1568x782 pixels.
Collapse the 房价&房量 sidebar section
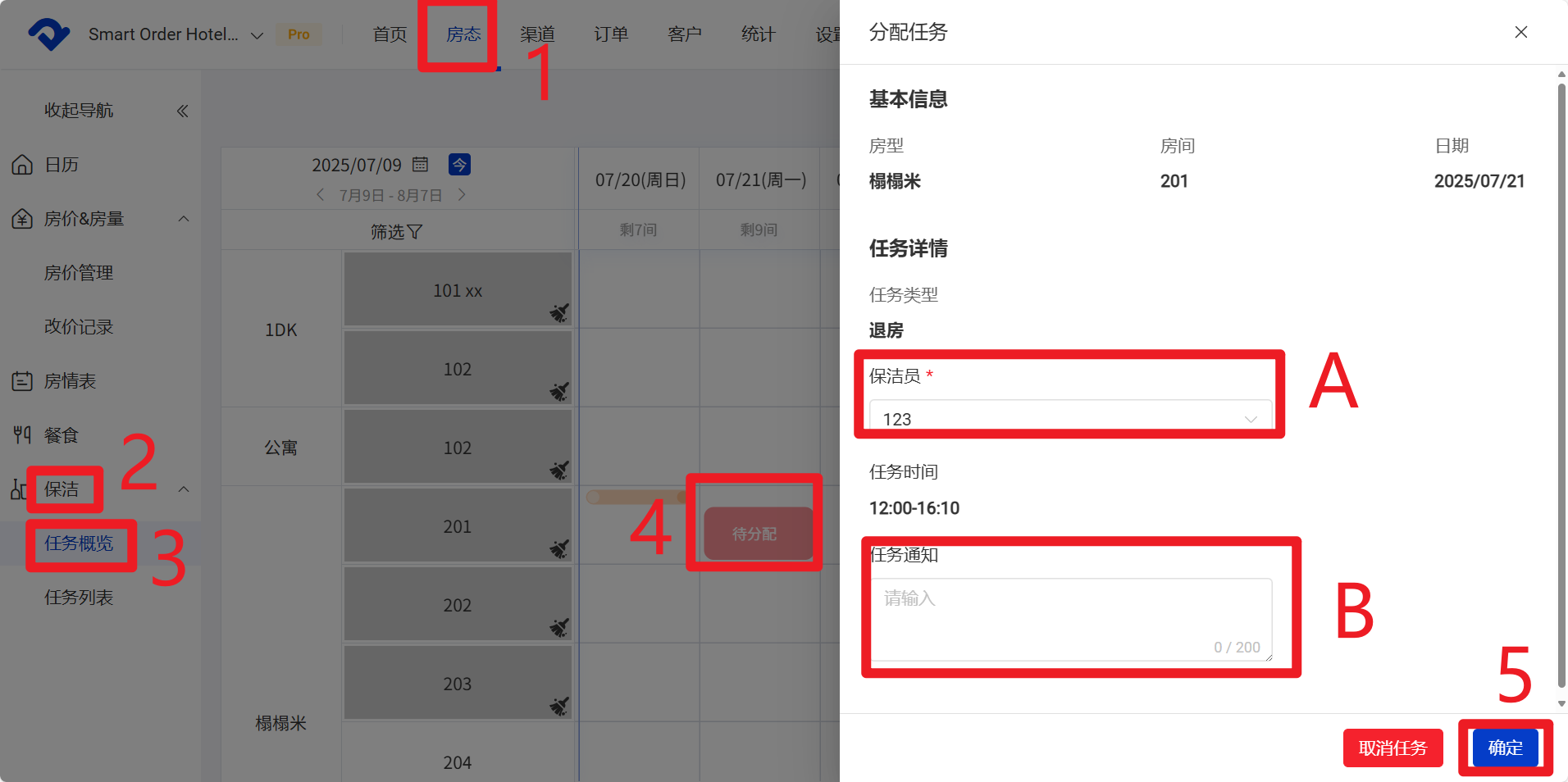tap(184, 219)
